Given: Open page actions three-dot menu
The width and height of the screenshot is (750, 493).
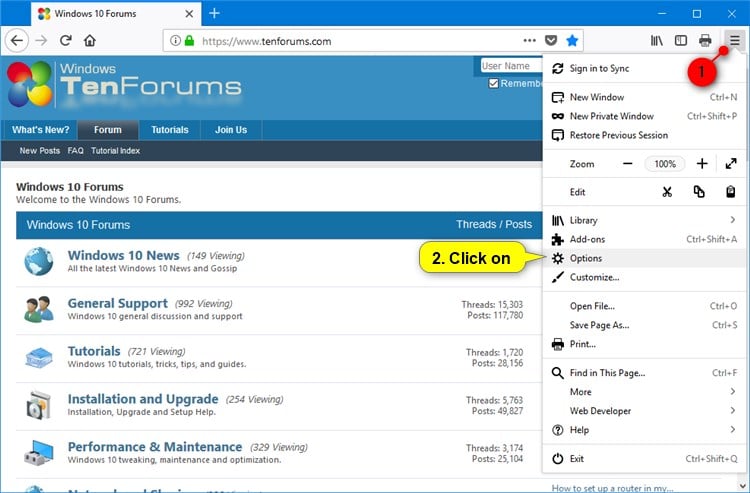Looking at the screenshot, I should pos(529,41).
